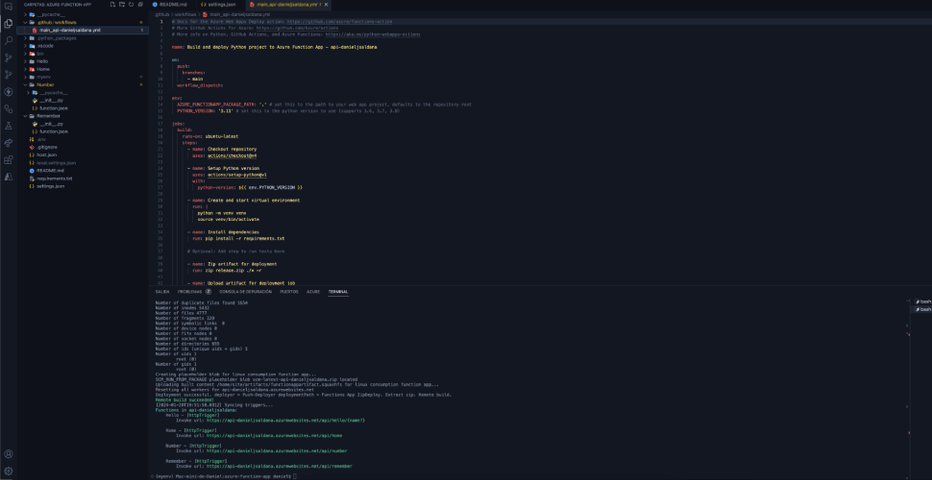Click the CARPETAS: AZURE-FUNCTION-APP section header
Viewport: 932px width, 480px height.
pos(58,4)
